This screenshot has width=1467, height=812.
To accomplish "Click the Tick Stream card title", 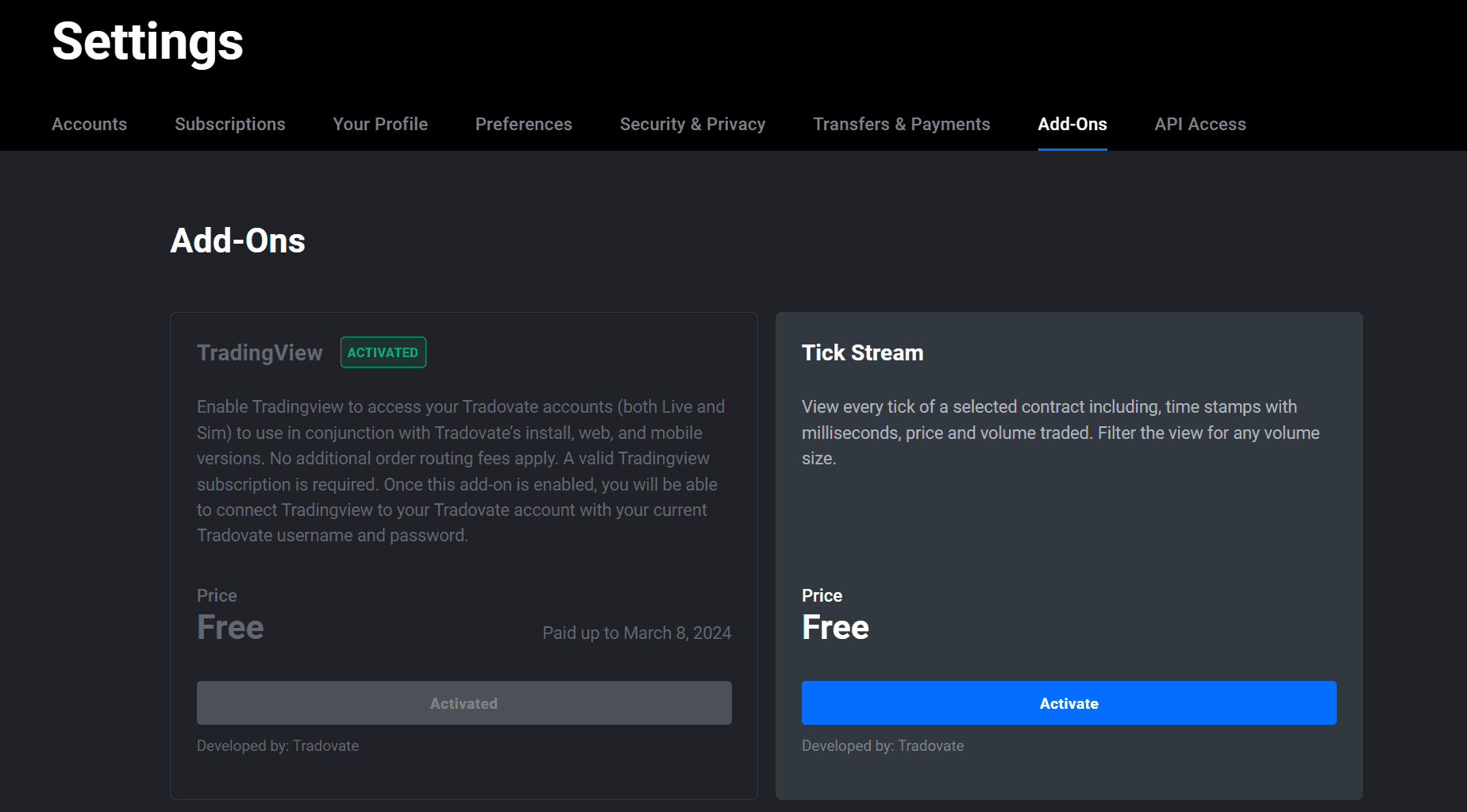I will [x=863, y=352].
